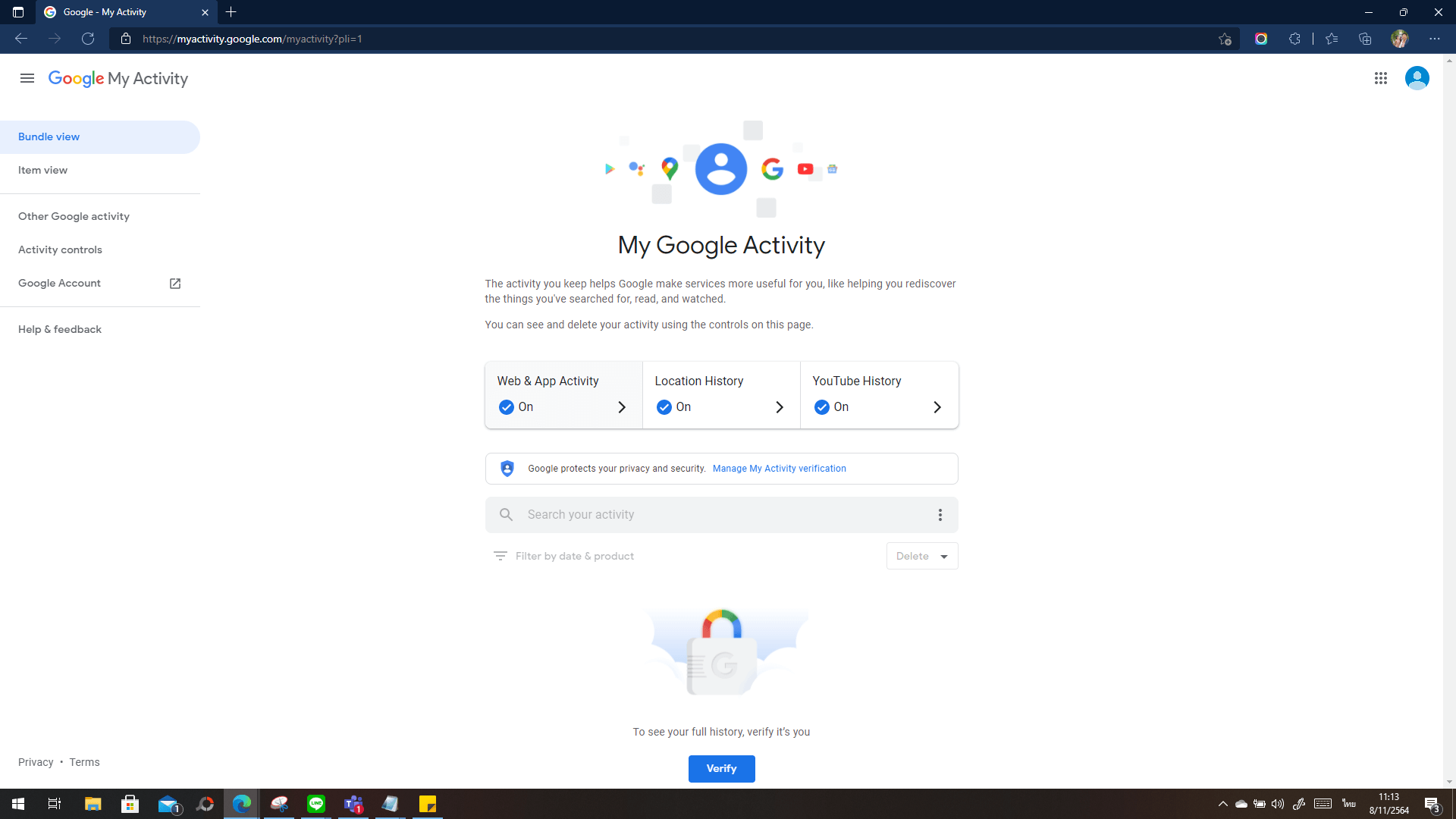Open File Explorer from the taskbar

click(x=93, y=804)
